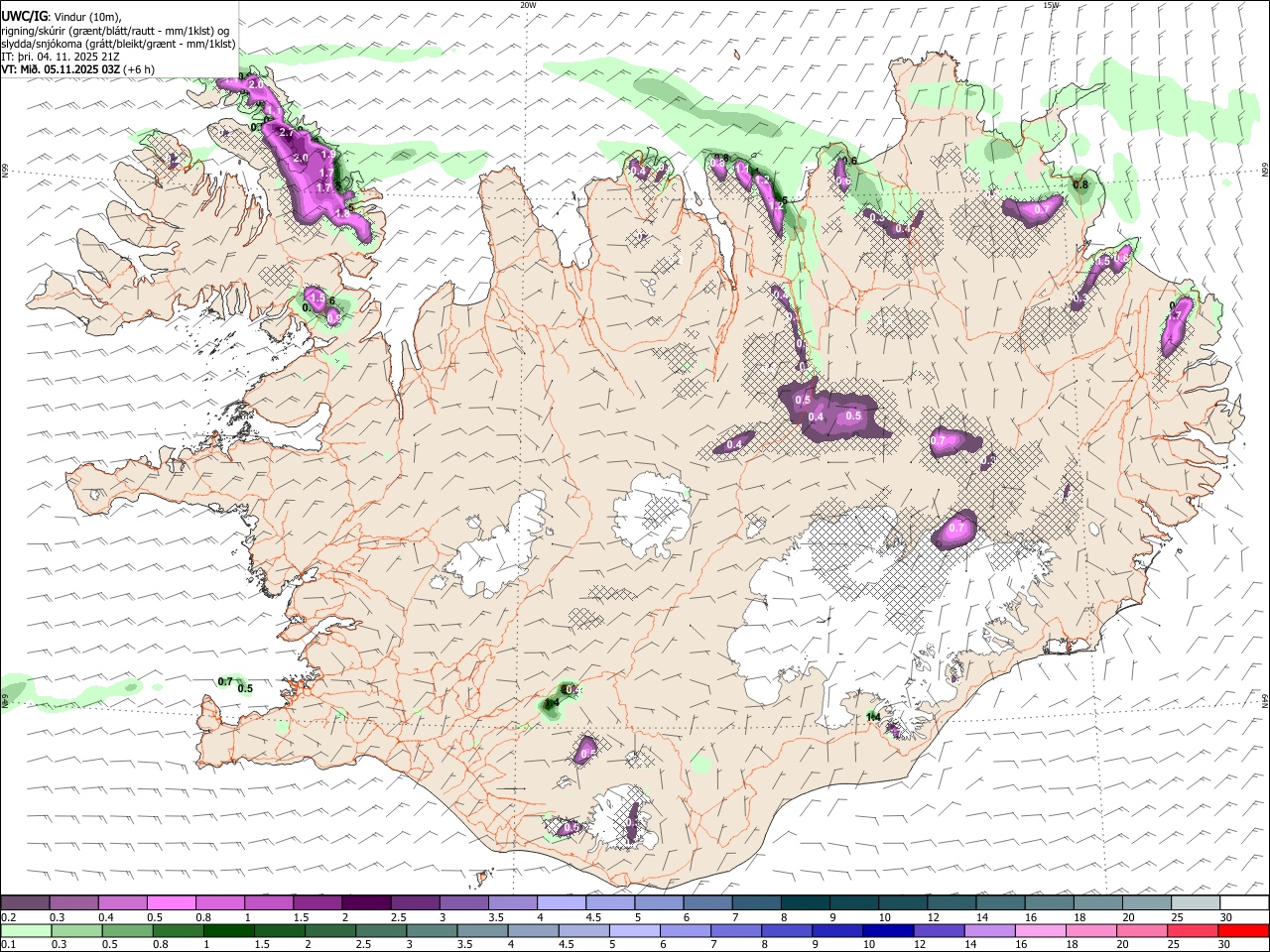This screenshot has width=1270, height=952.
Task: Click the "VT: Mið. 05.11.2025 03Z (+6 h)" line
Action: [x=77, y=70]
